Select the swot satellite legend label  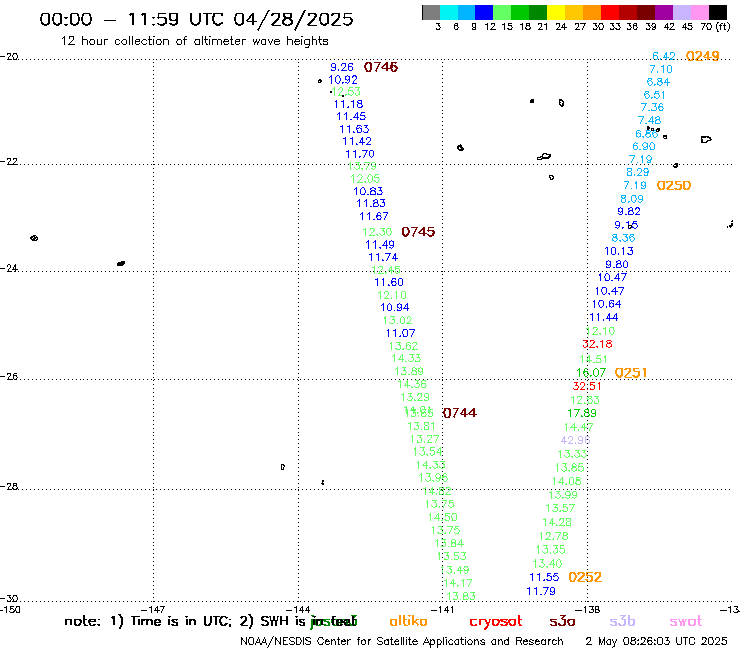click(x=686, y=621)
